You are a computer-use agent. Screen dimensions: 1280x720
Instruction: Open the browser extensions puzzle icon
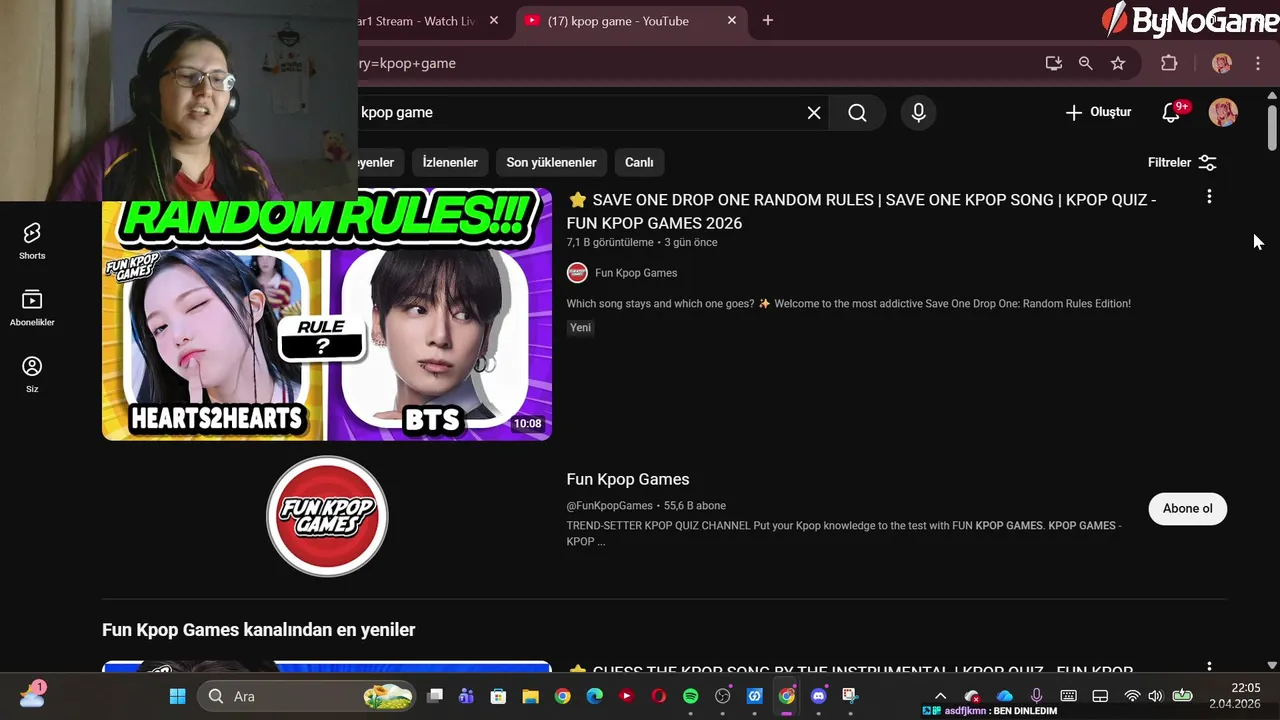[x=1169, y=63]
